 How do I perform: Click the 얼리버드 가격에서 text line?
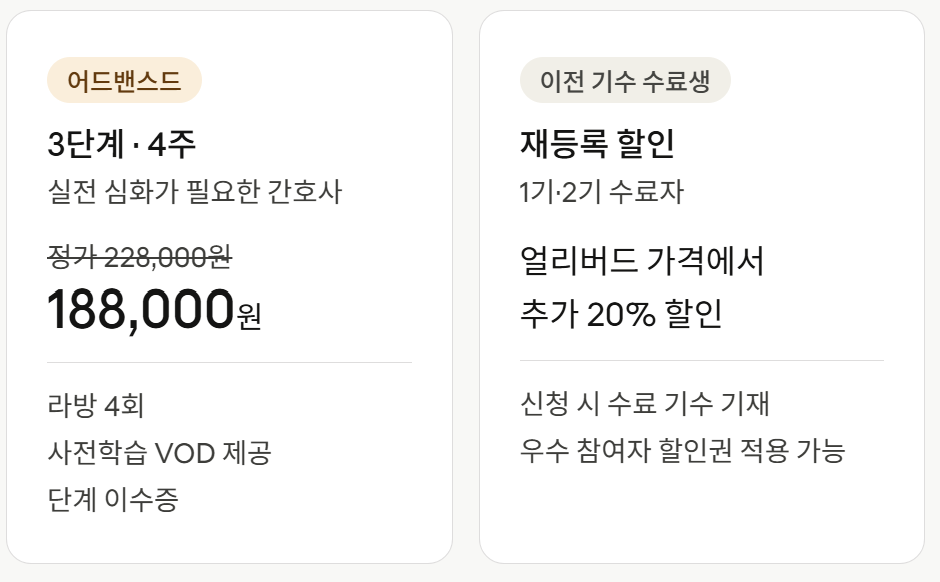coord(642,262)
